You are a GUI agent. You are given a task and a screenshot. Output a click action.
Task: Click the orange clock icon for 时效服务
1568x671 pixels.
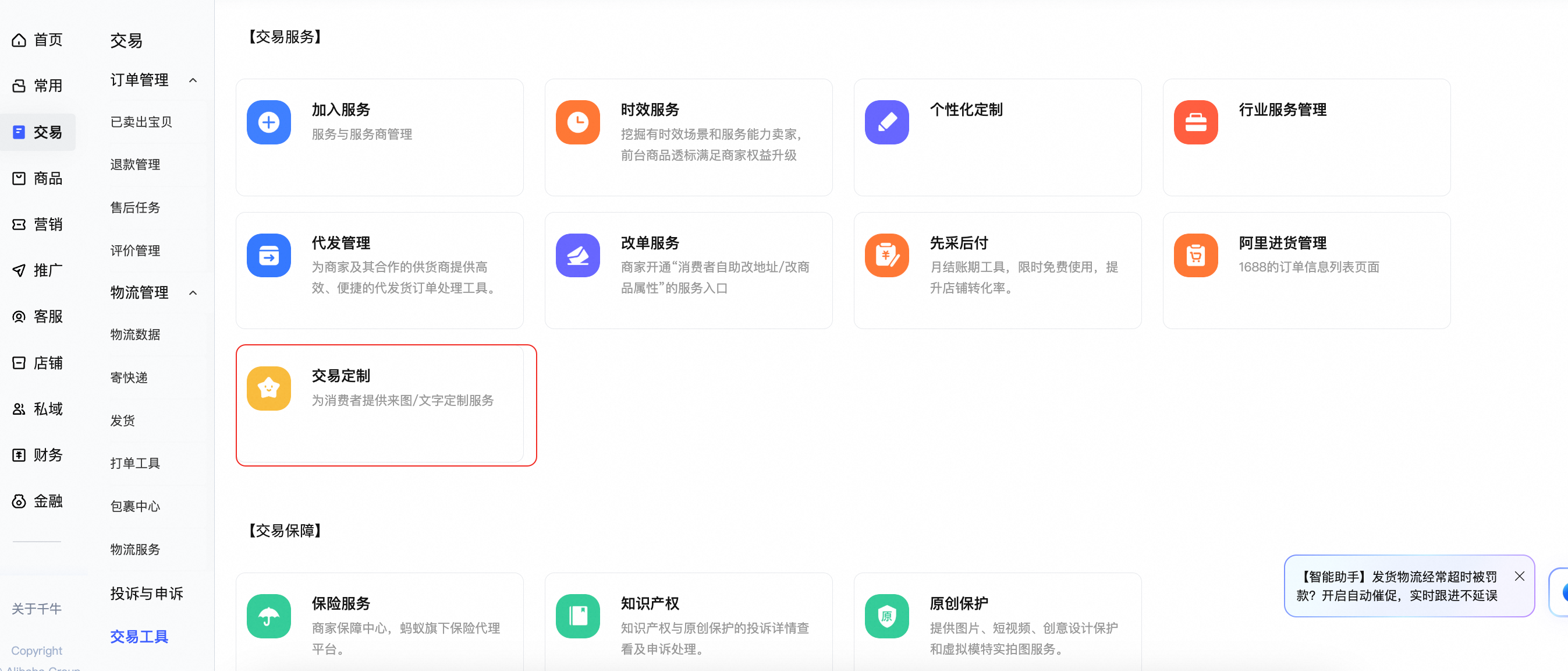pos(577,122)
